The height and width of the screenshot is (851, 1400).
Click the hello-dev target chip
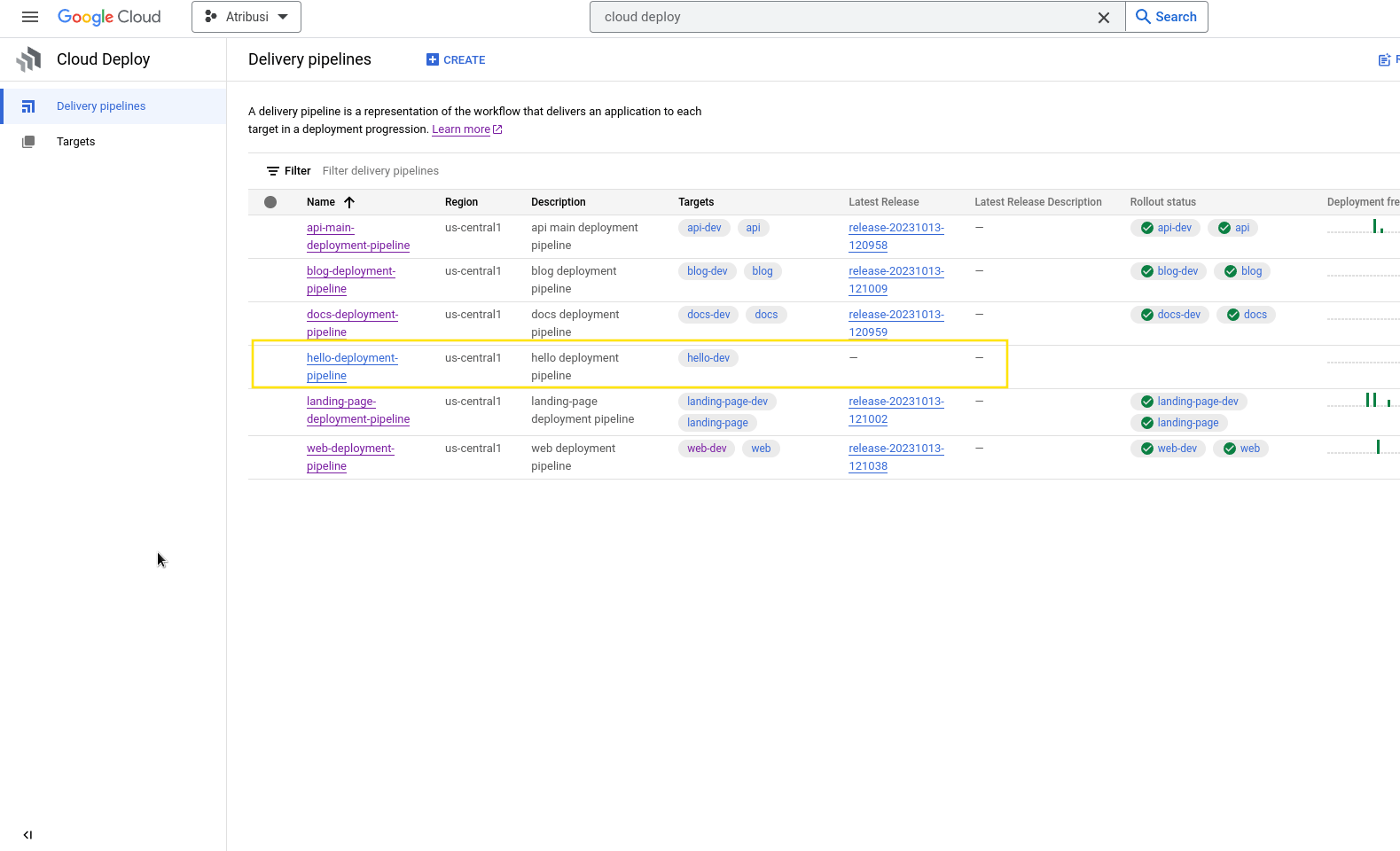coord(708,358)
